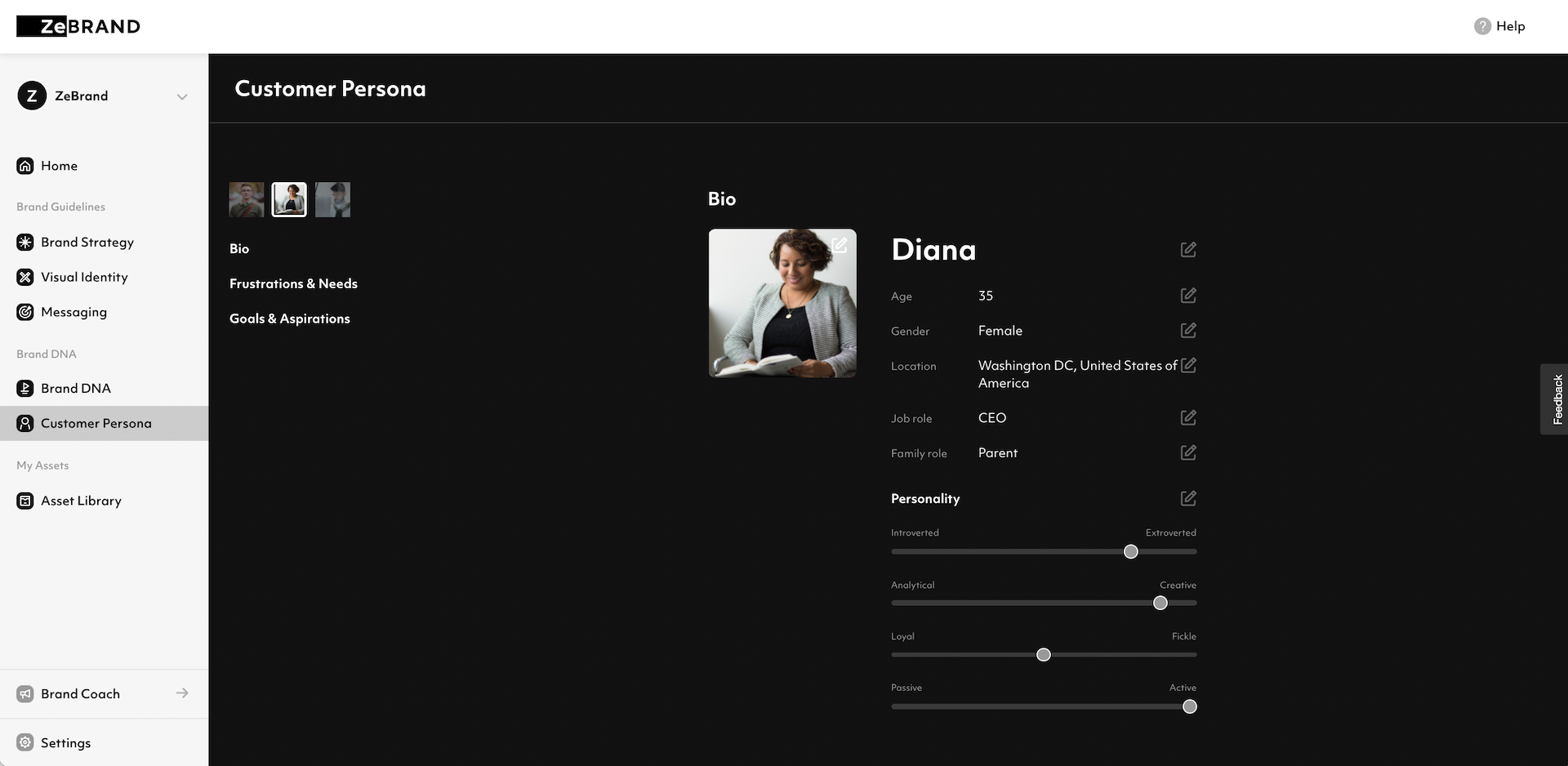1568x766 pixels.
Task: Click the Gender value Female
Action: click(x=1000, y=331)
